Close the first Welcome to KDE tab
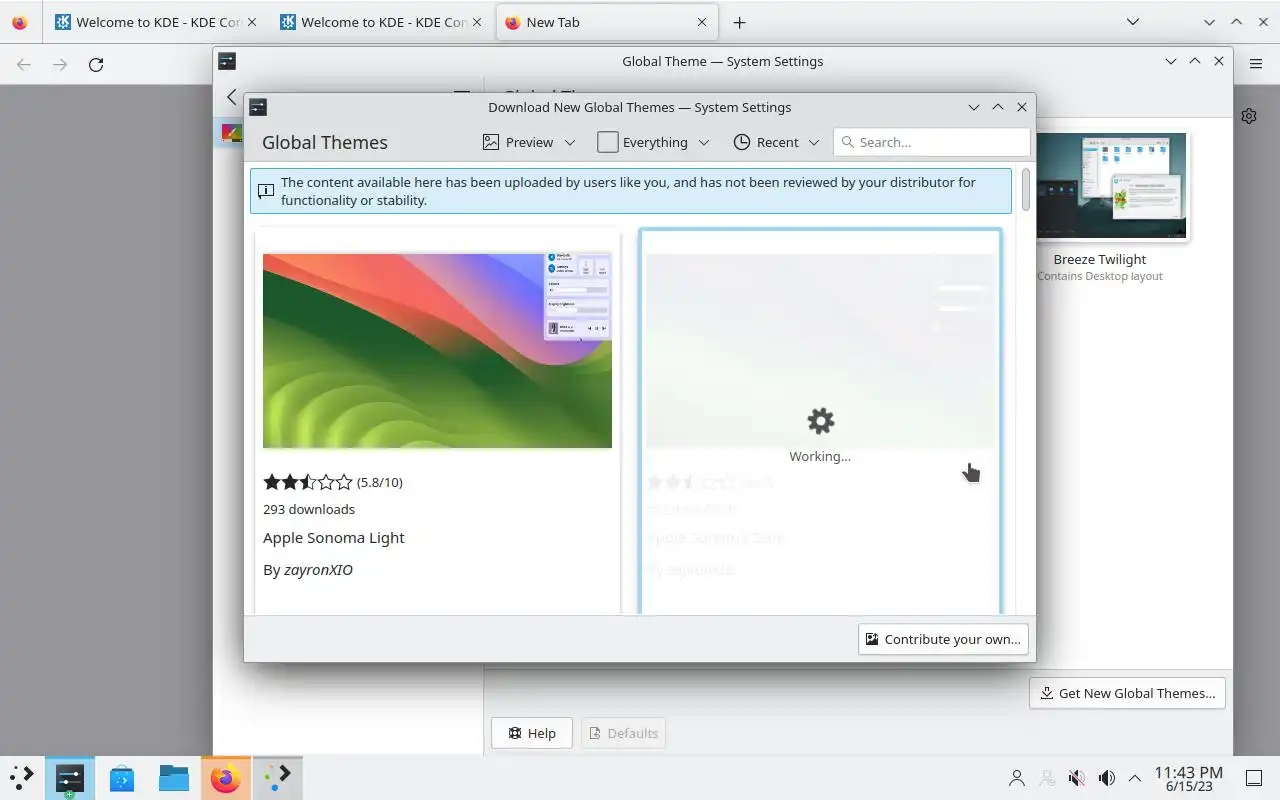This screenshot has width=1280, height=800. [x=251, y=22]
